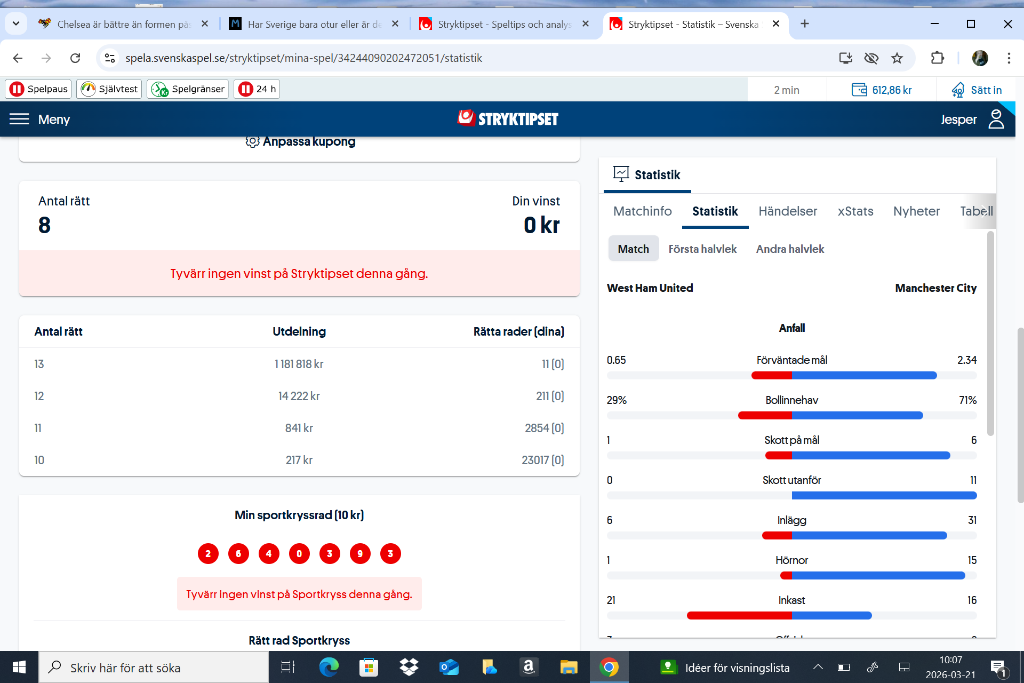The width and height of the screenshot is (1024, 683).
Task: Bookmark page with star icon
Action: pos(897,58)
